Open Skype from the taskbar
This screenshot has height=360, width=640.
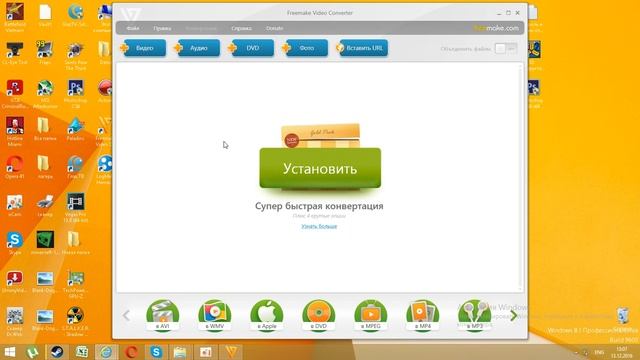tap(156, 352)
